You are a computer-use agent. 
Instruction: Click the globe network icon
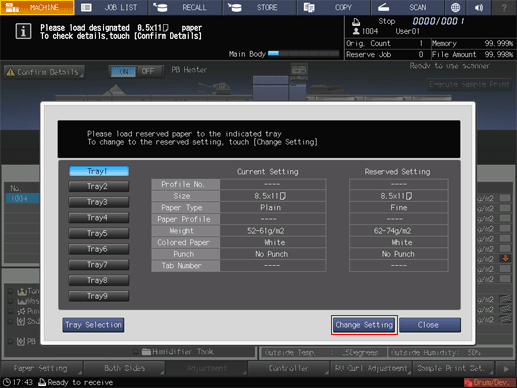[x=455, y=7]
